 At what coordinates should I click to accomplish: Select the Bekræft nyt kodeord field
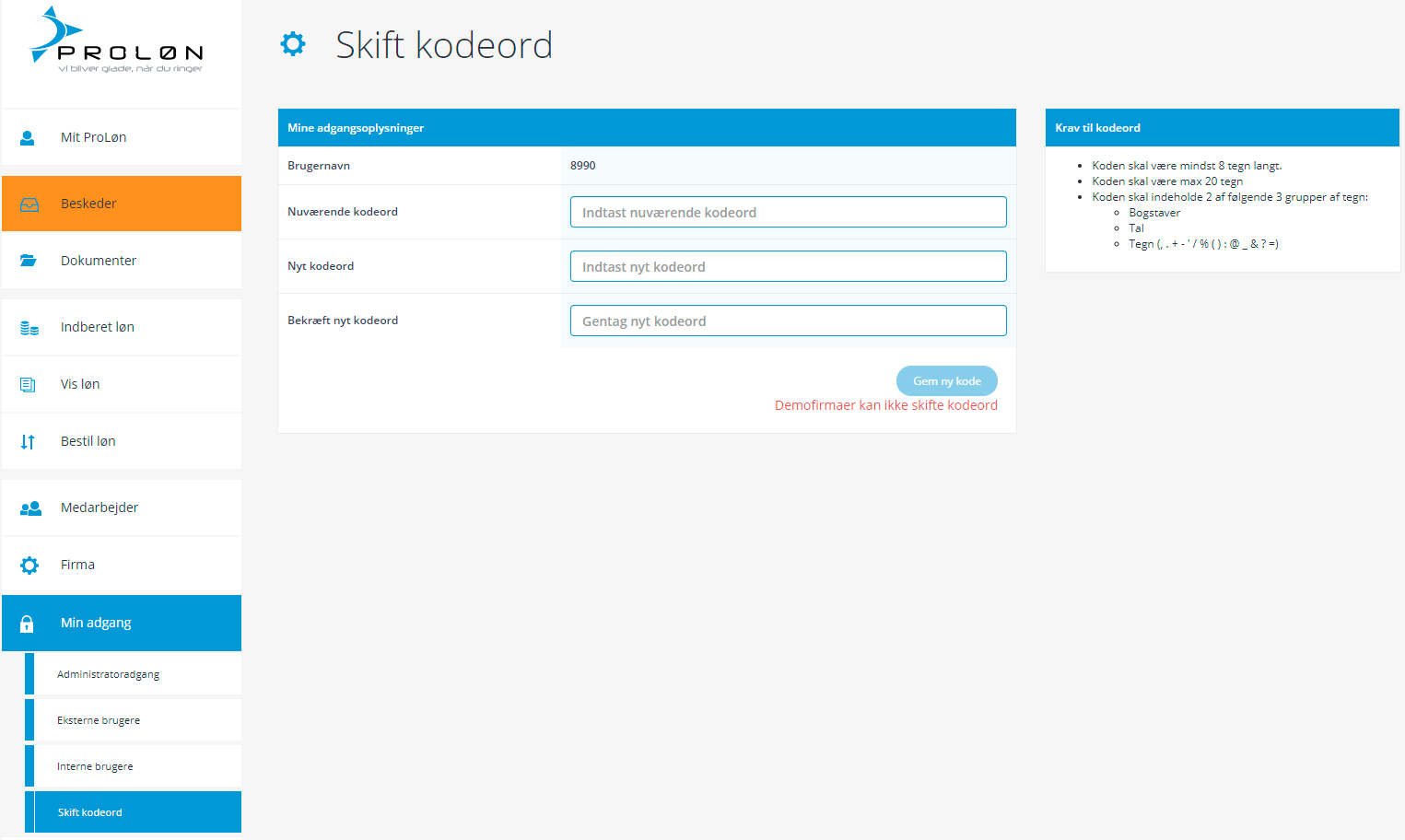click(788, 321)
